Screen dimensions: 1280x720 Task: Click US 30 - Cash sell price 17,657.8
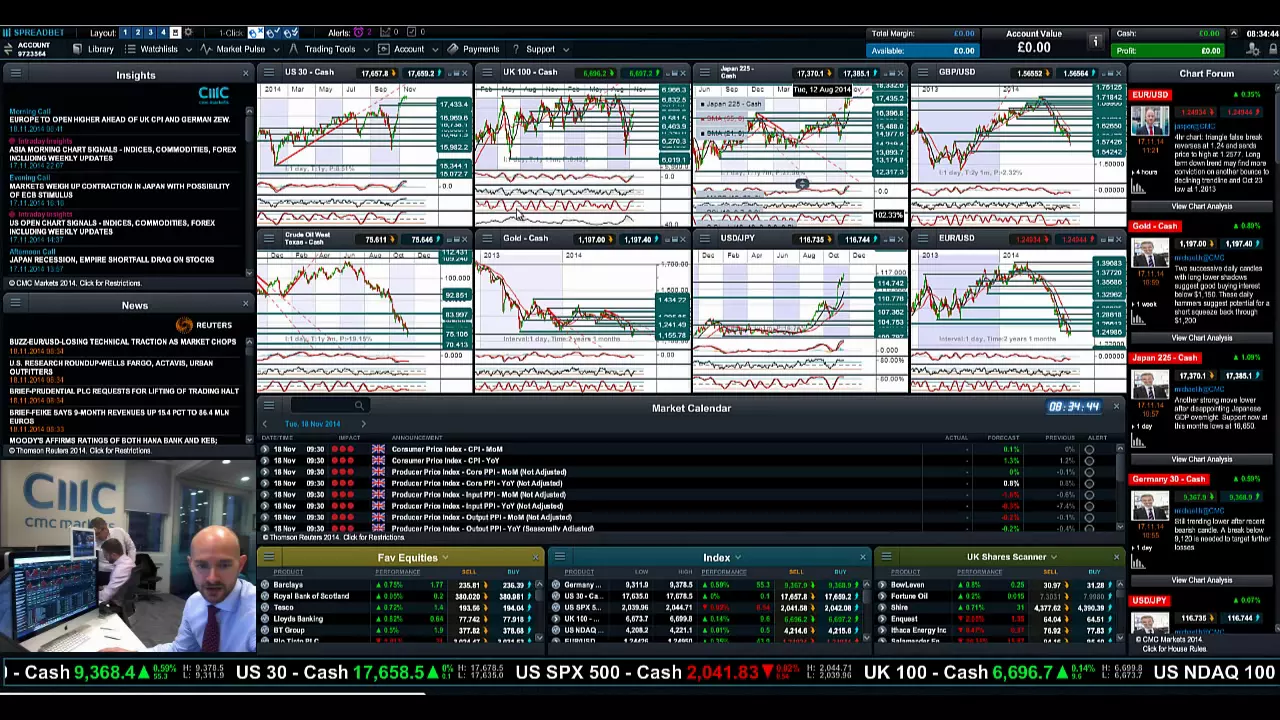pyautogui.click(x=375, y=73)
